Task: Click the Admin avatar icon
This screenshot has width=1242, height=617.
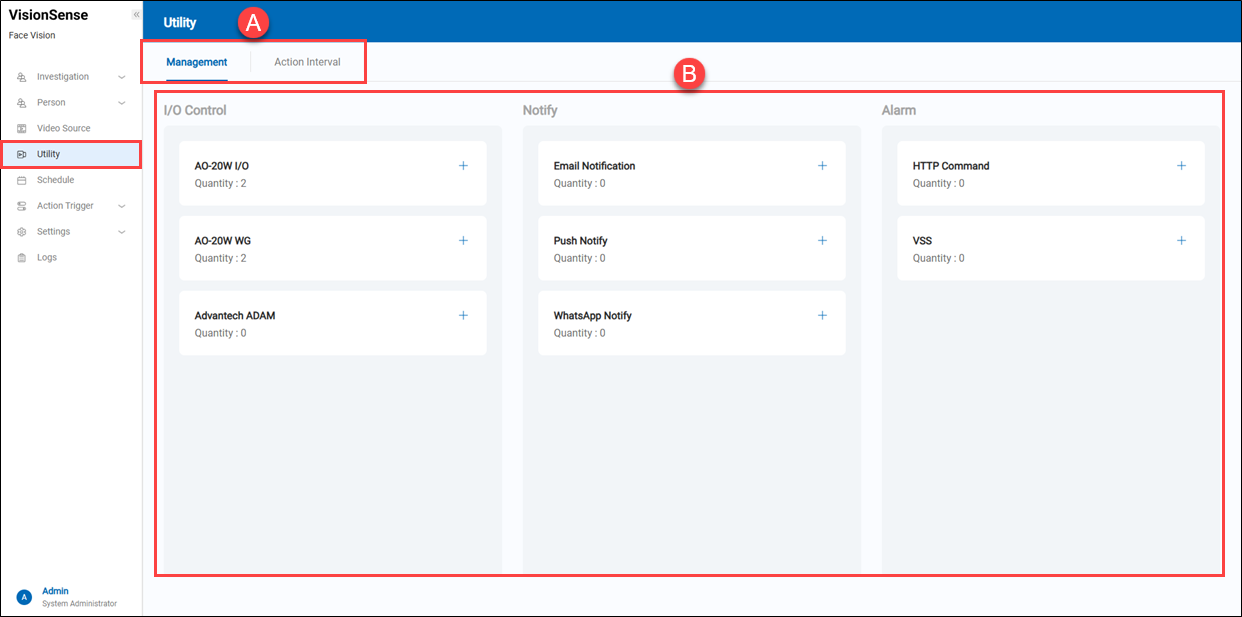Action: pyautogui.click(x=24, y=597)
